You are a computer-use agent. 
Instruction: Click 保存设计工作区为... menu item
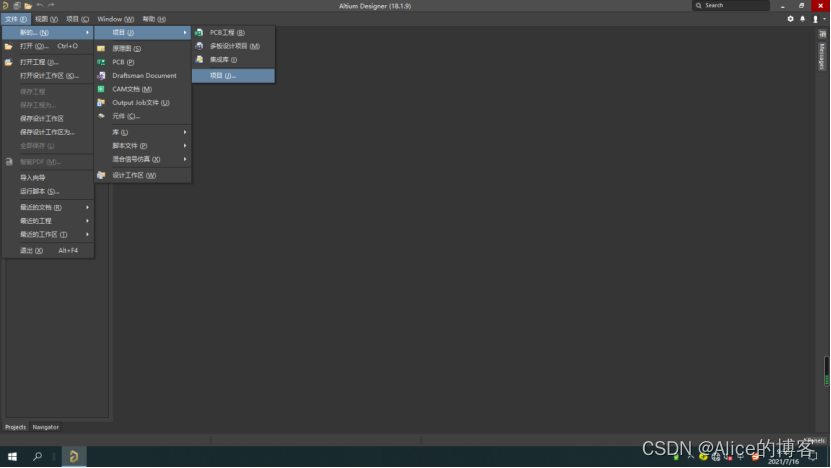(x=48, y=132)
